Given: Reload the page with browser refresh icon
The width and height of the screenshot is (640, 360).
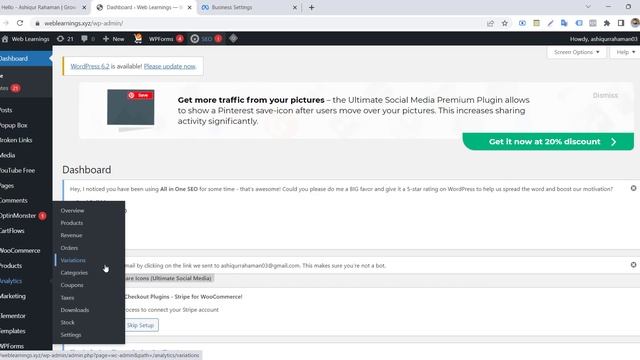Looking at the screenshot, I should click(x=20, y=23).
